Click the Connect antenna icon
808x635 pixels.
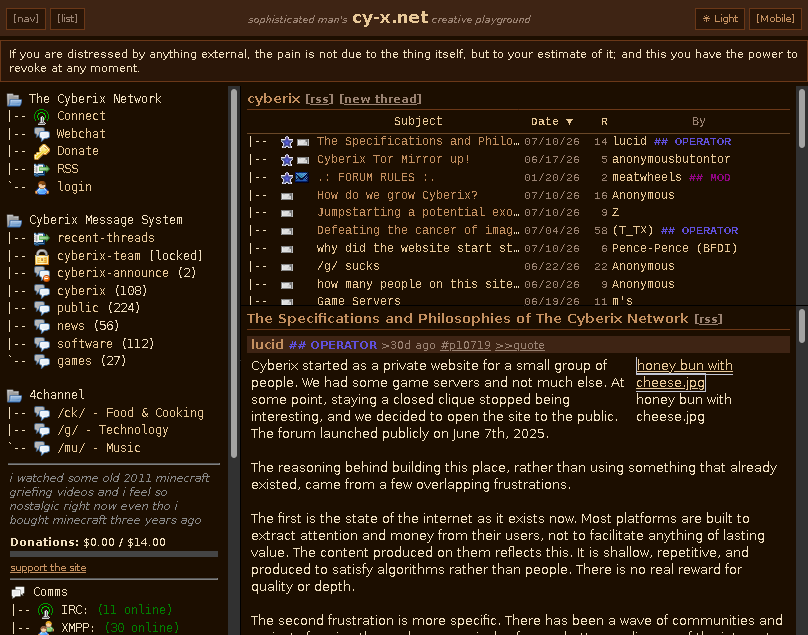tap(42, 116)
